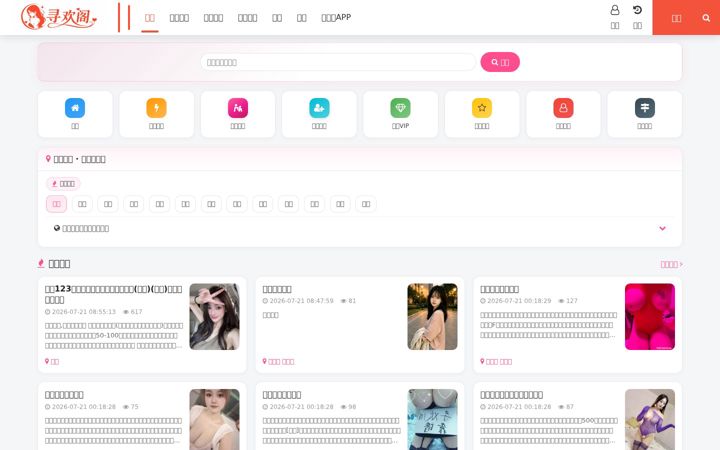Click the eye icon beside 127 views
Viewport: 720px width, 450px height.
point(561,301)
